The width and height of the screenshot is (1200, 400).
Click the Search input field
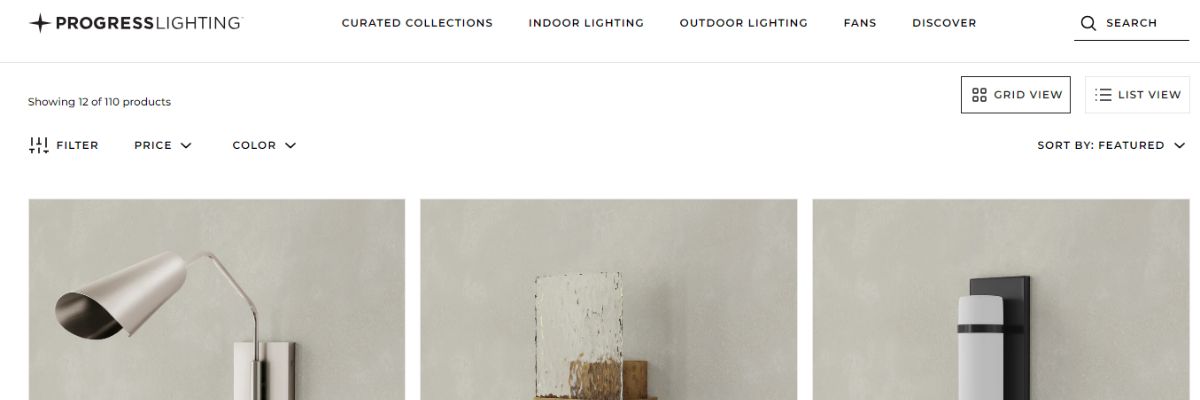(x=1132, y=23)
